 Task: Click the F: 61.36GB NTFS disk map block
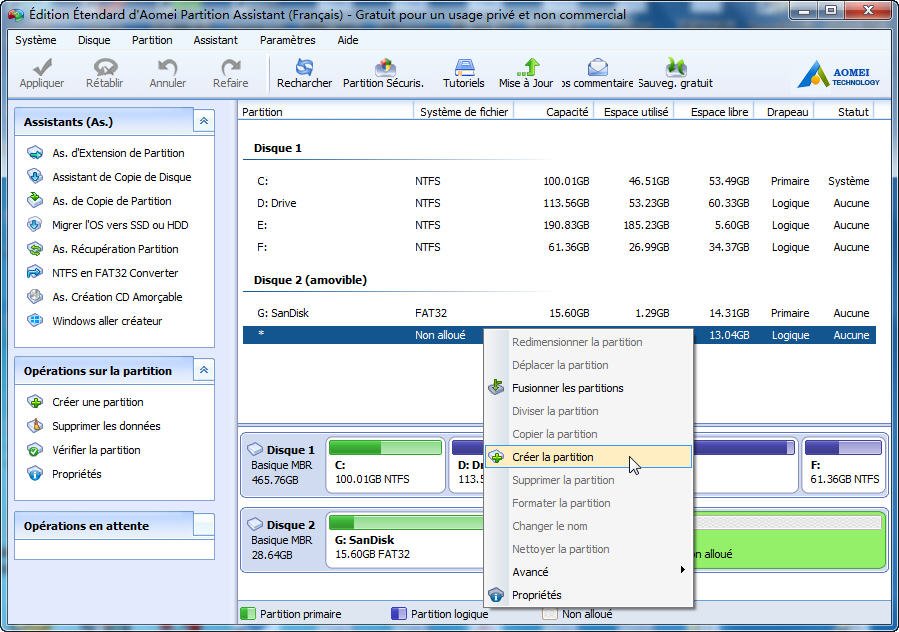pyautogui.click(x=844, y=465)
